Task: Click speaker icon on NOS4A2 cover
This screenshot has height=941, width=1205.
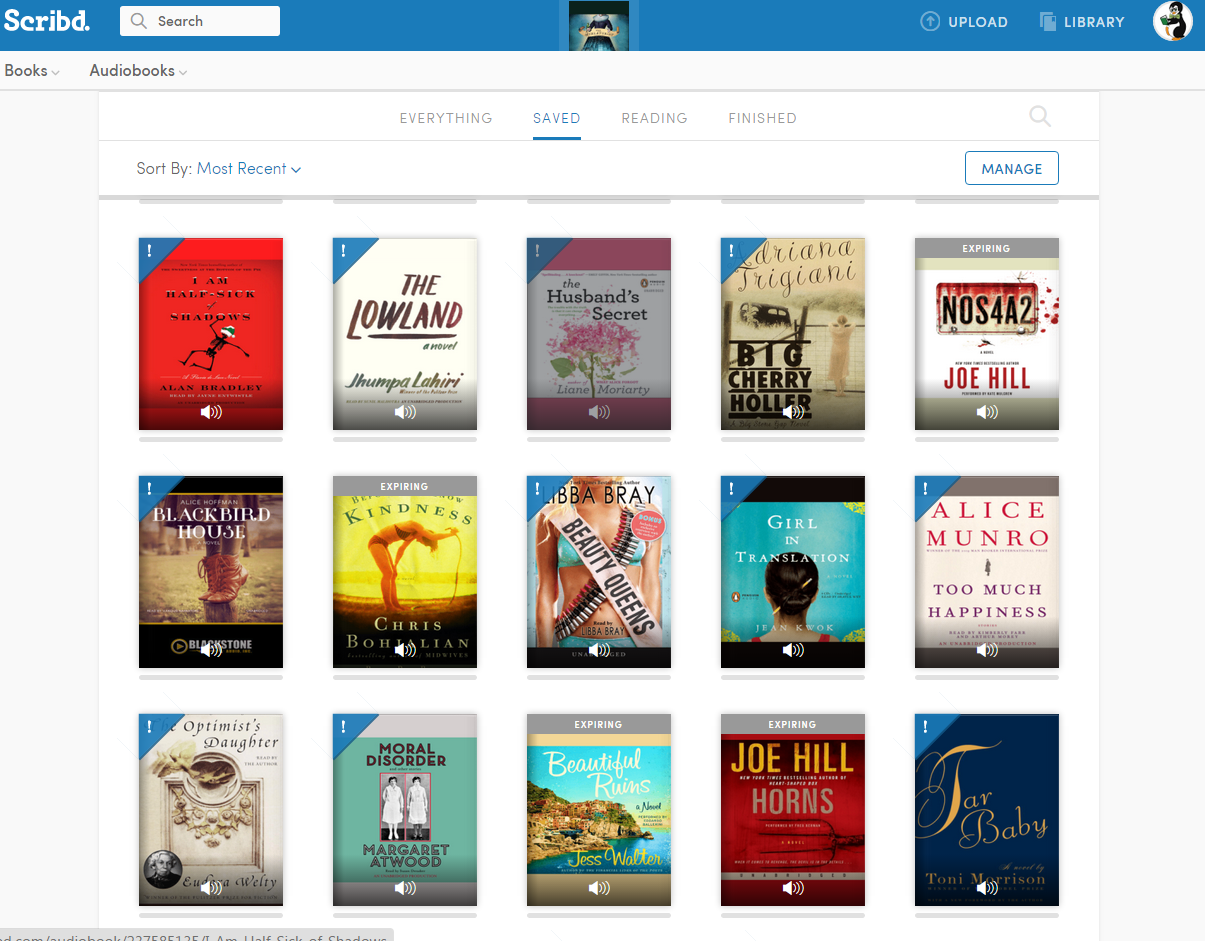Action: 987,412
